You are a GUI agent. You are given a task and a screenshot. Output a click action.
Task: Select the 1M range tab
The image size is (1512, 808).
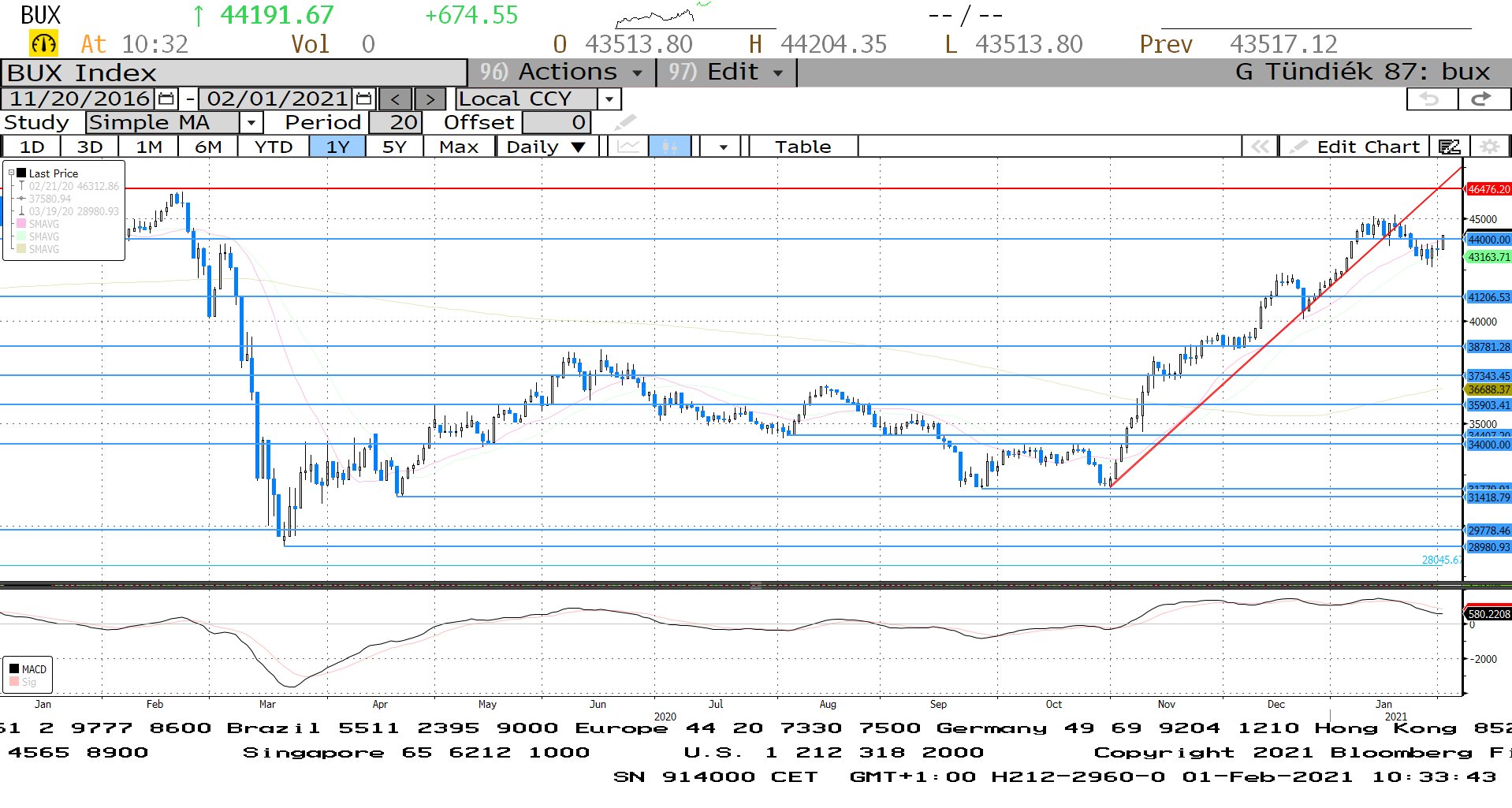[x=149, y=147]
